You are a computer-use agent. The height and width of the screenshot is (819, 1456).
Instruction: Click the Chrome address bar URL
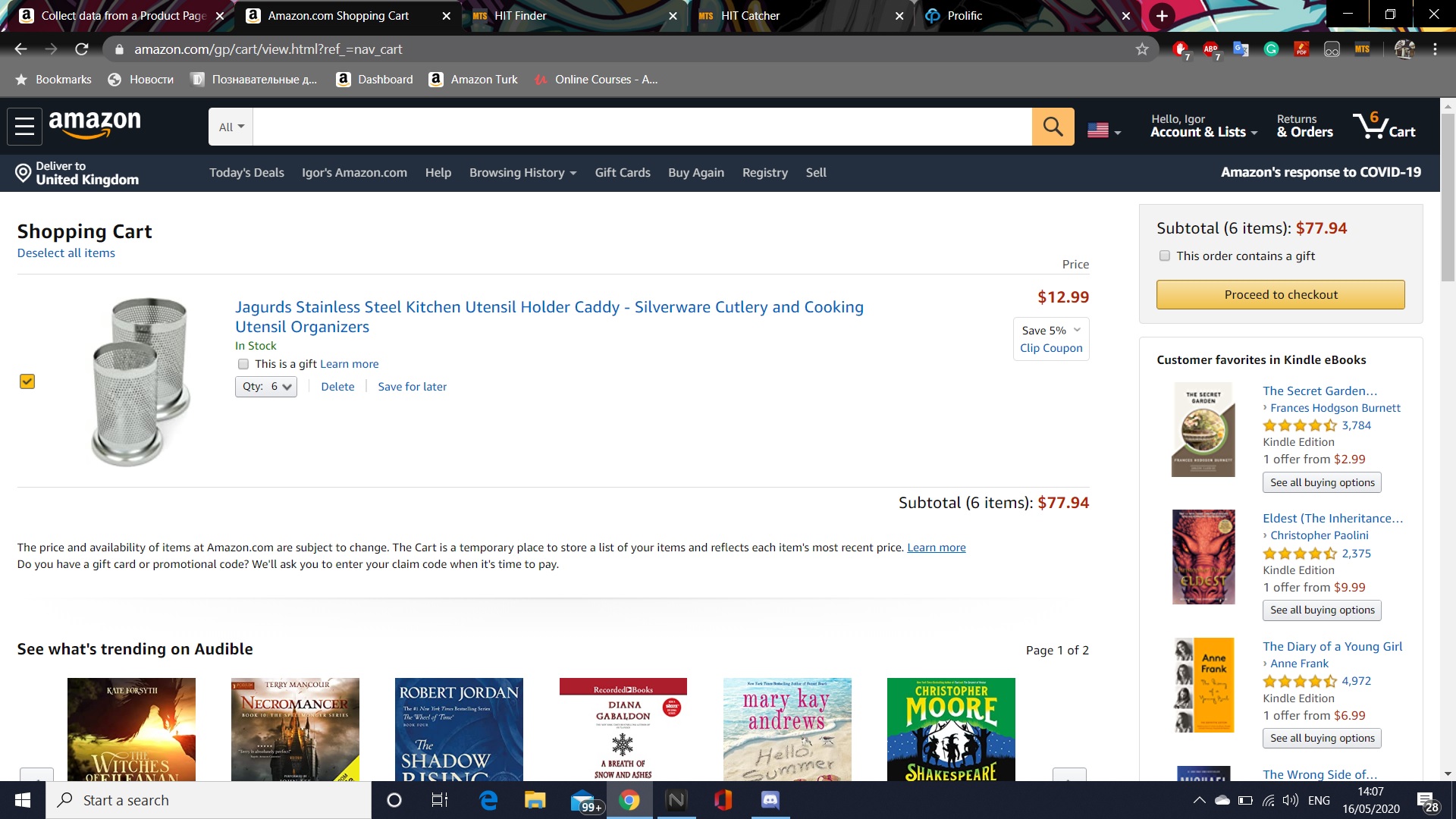(x=268, y=49)
